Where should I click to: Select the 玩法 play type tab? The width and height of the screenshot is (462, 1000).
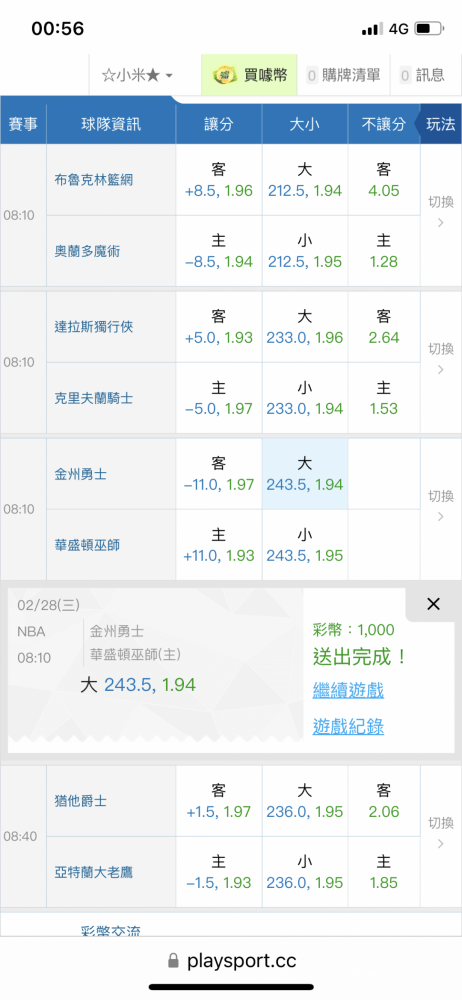click(x=441, y=124)
